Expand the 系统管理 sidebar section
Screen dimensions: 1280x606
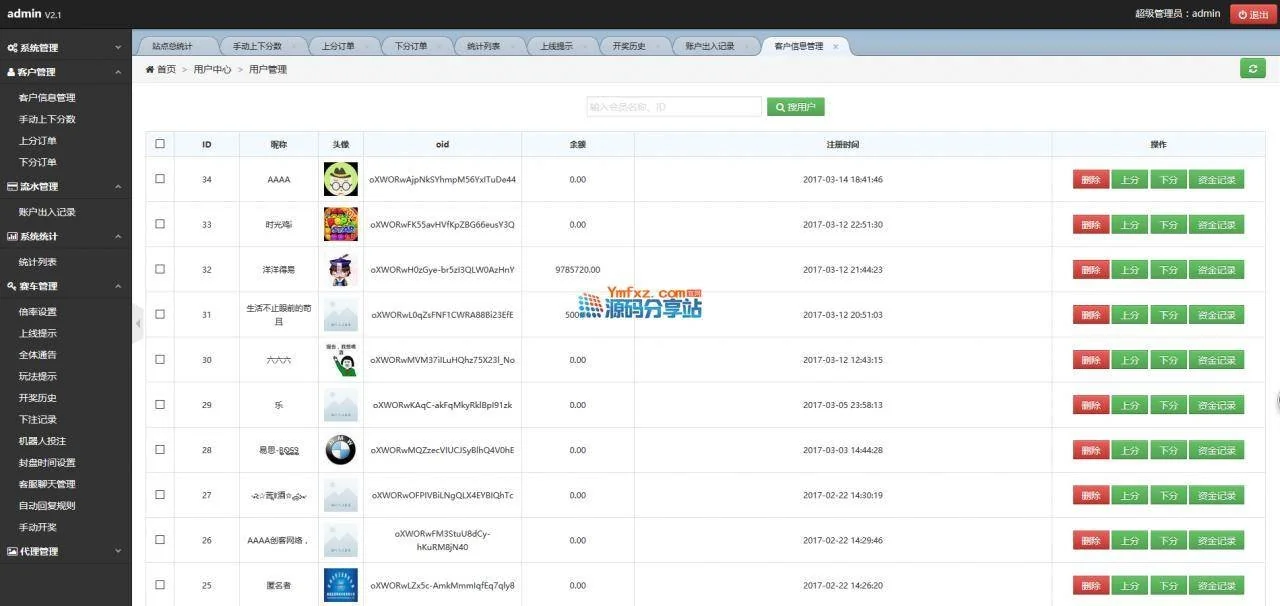pyautogui.click(x=65, y=48)
